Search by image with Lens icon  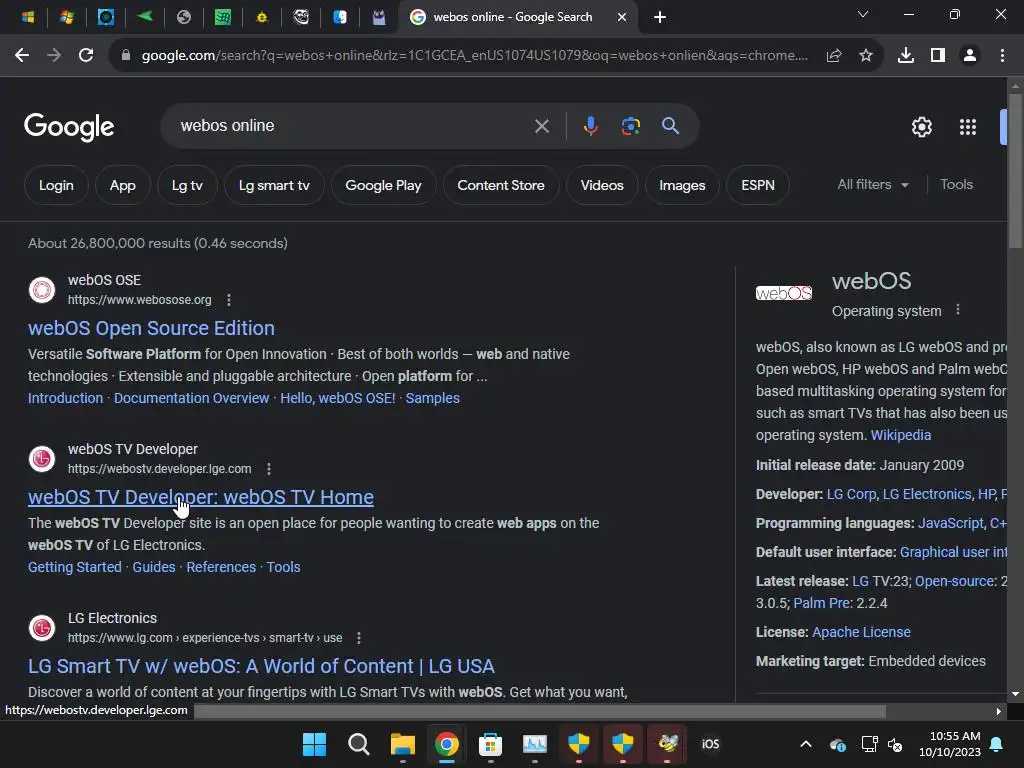[x=631, y=126]
